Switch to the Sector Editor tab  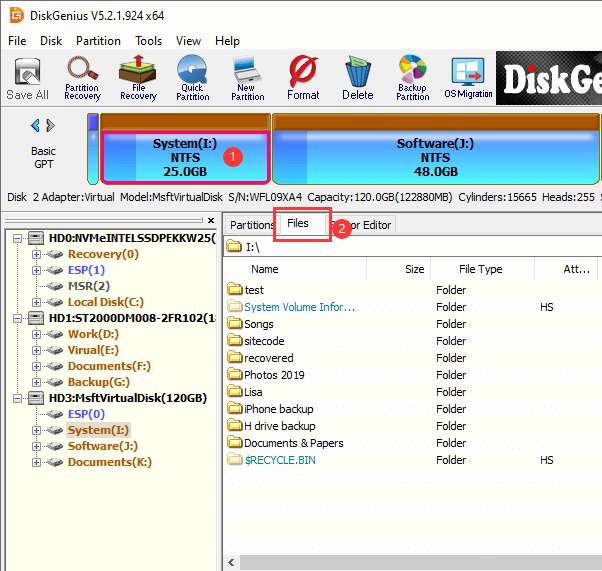click(362, 225)
